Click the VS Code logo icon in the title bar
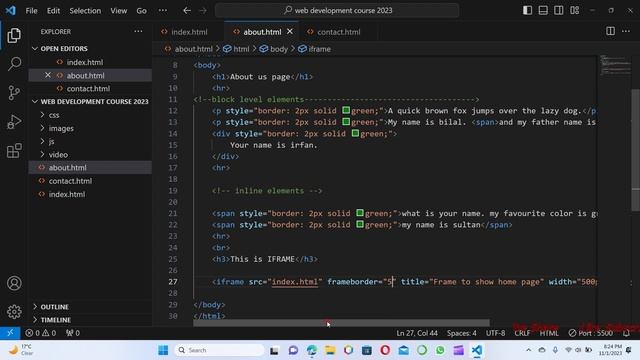The height and width of the screenshot is (360, 640). click(11, 10)
